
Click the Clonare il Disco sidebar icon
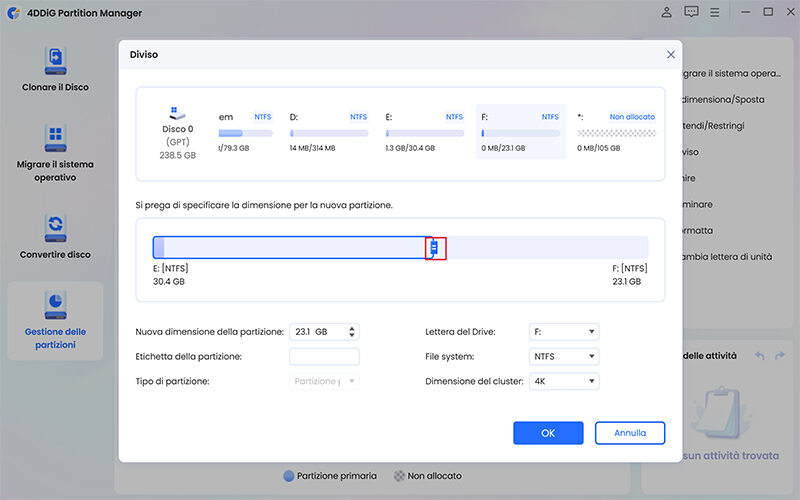point(55,61)
